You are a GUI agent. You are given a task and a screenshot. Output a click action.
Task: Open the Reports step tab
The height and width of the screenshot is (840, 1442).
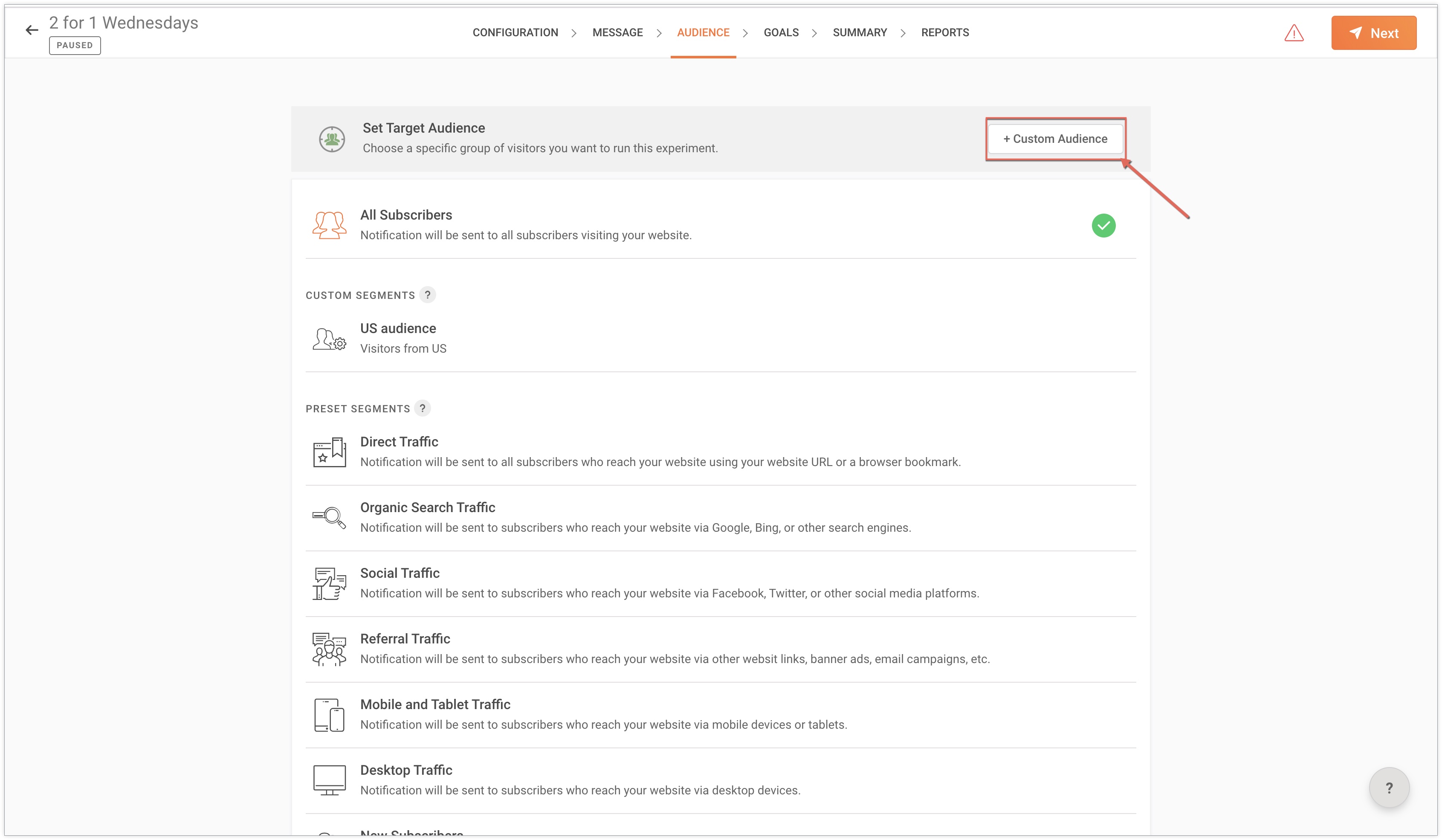(x=945, y=32)
